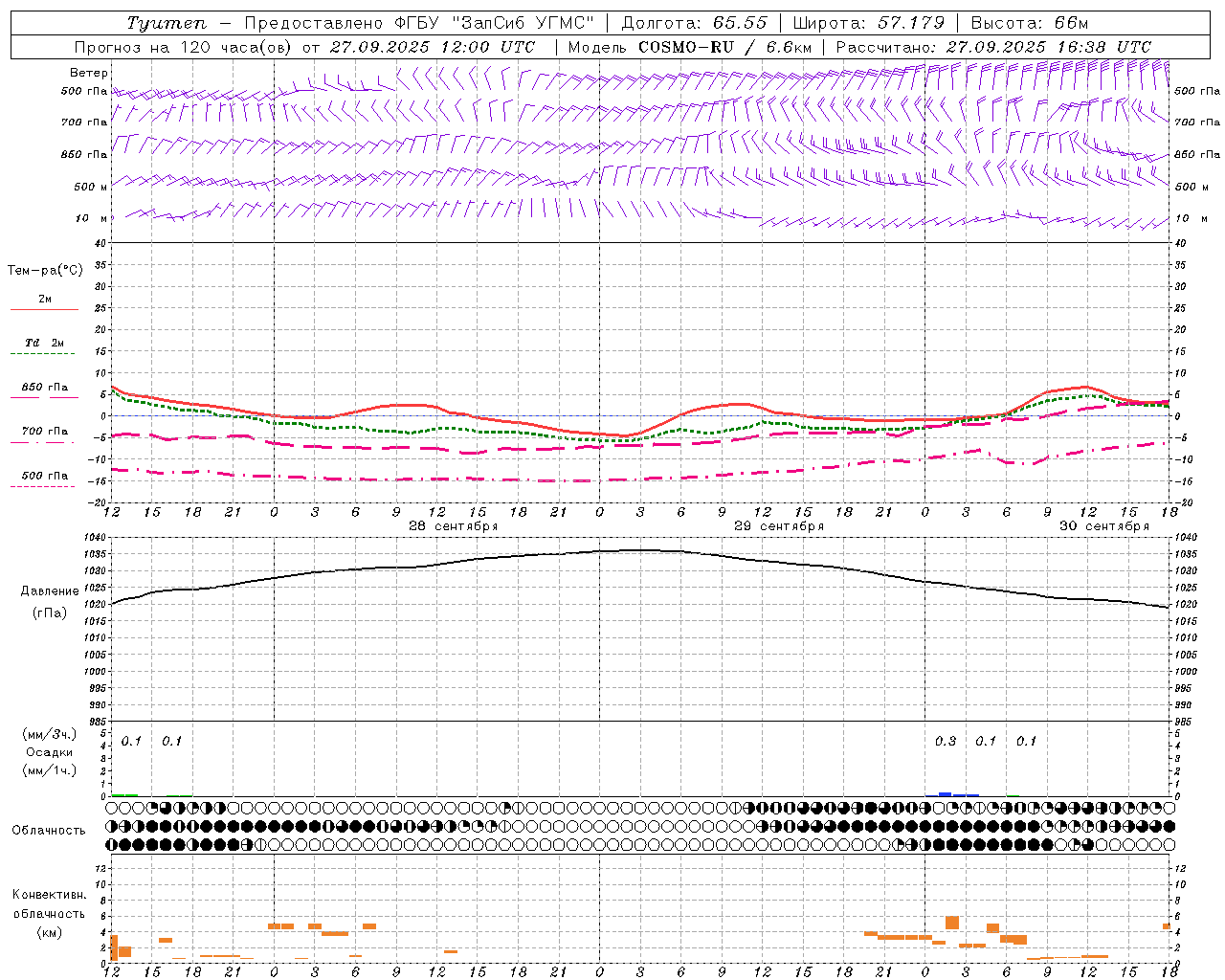Screen dimensions: 1225x980
Task: Click the Tyumen station title
Action: 167,23
